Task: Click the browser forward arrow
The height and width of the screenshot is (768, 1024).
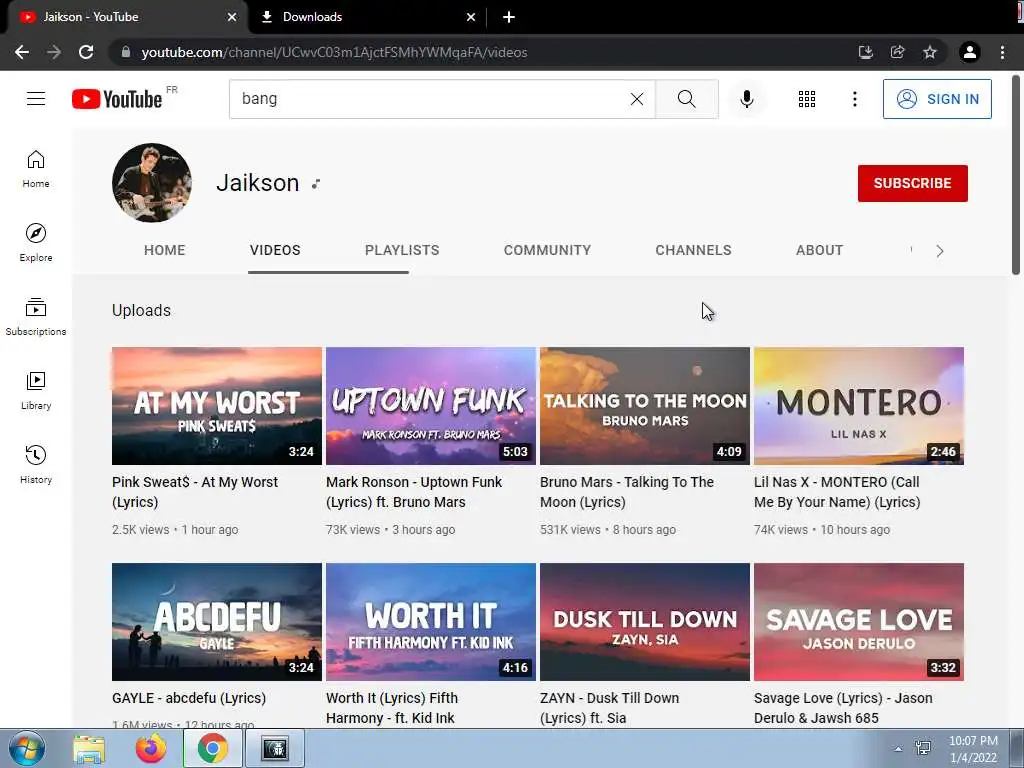Action: (54, 52)
